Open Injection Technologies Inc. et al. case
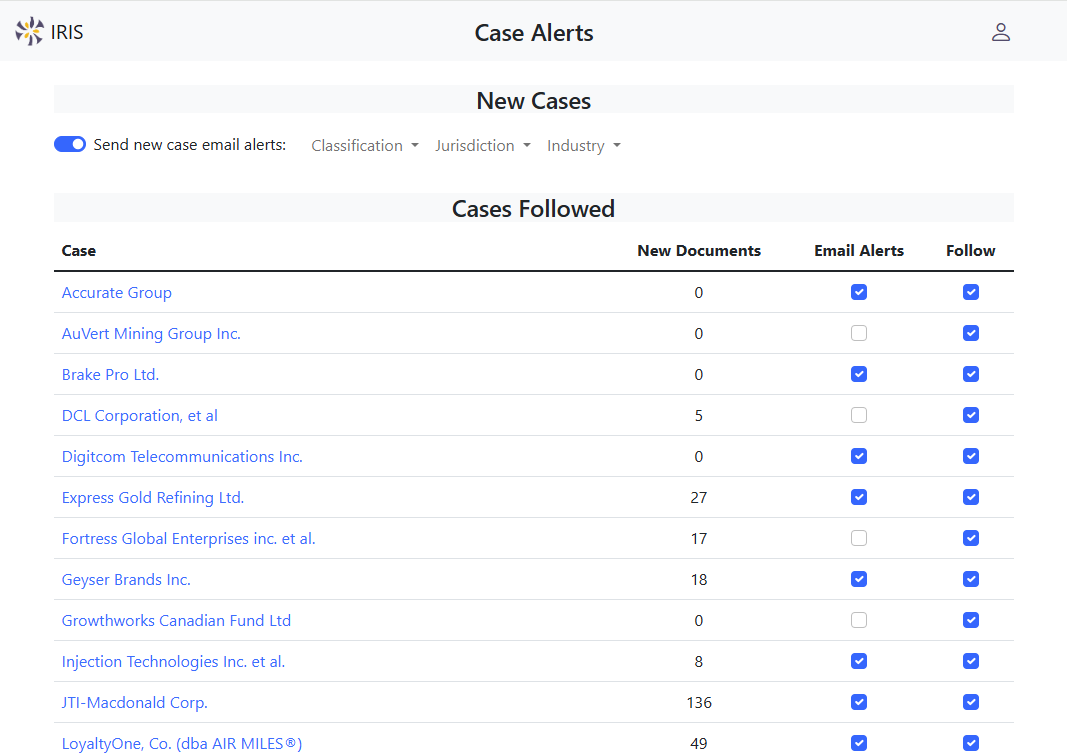1067x756 pixels. [173, 661]
